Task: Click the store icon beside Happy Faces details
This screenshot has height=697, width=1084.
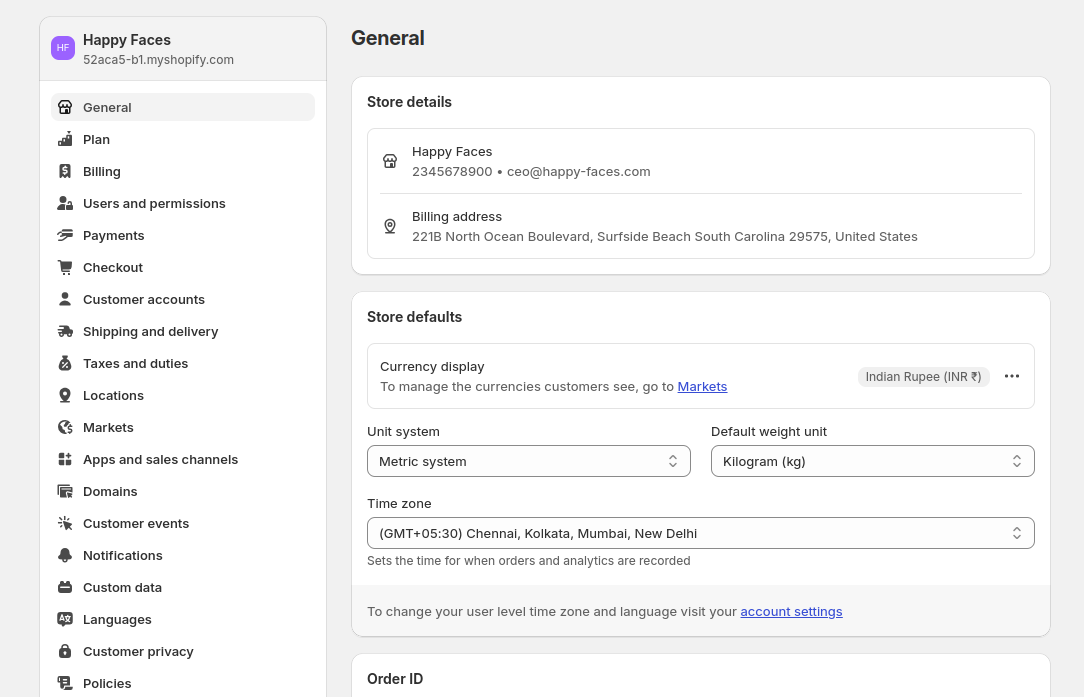Action: [x=390, y=161]
